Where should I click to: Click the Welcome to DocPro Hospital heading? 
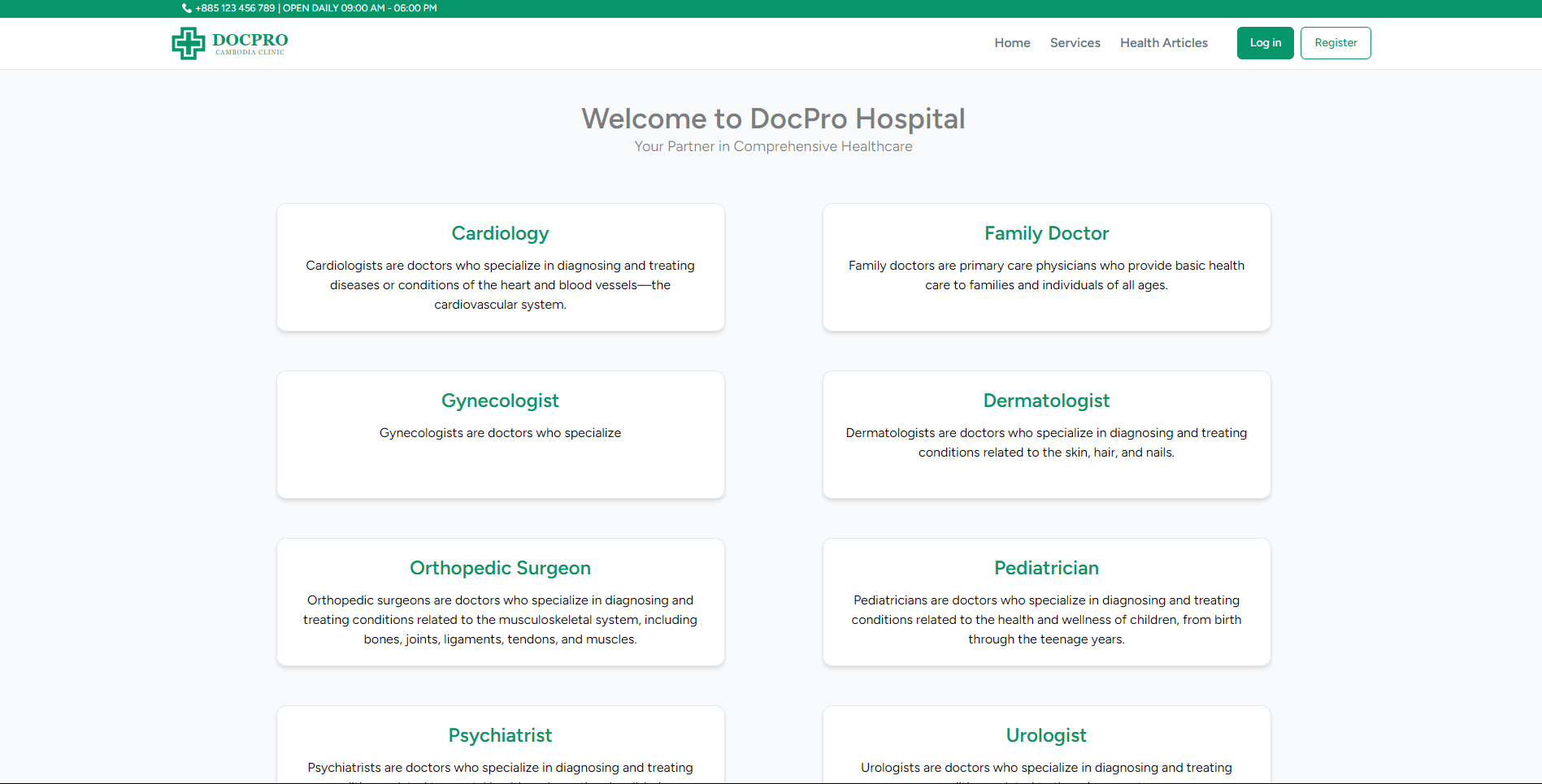(x=773, y=119)
